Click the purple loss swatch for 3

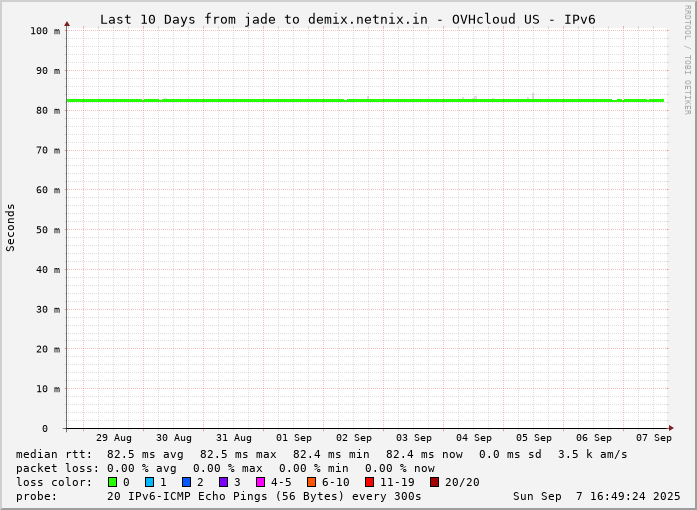point(224,482)
